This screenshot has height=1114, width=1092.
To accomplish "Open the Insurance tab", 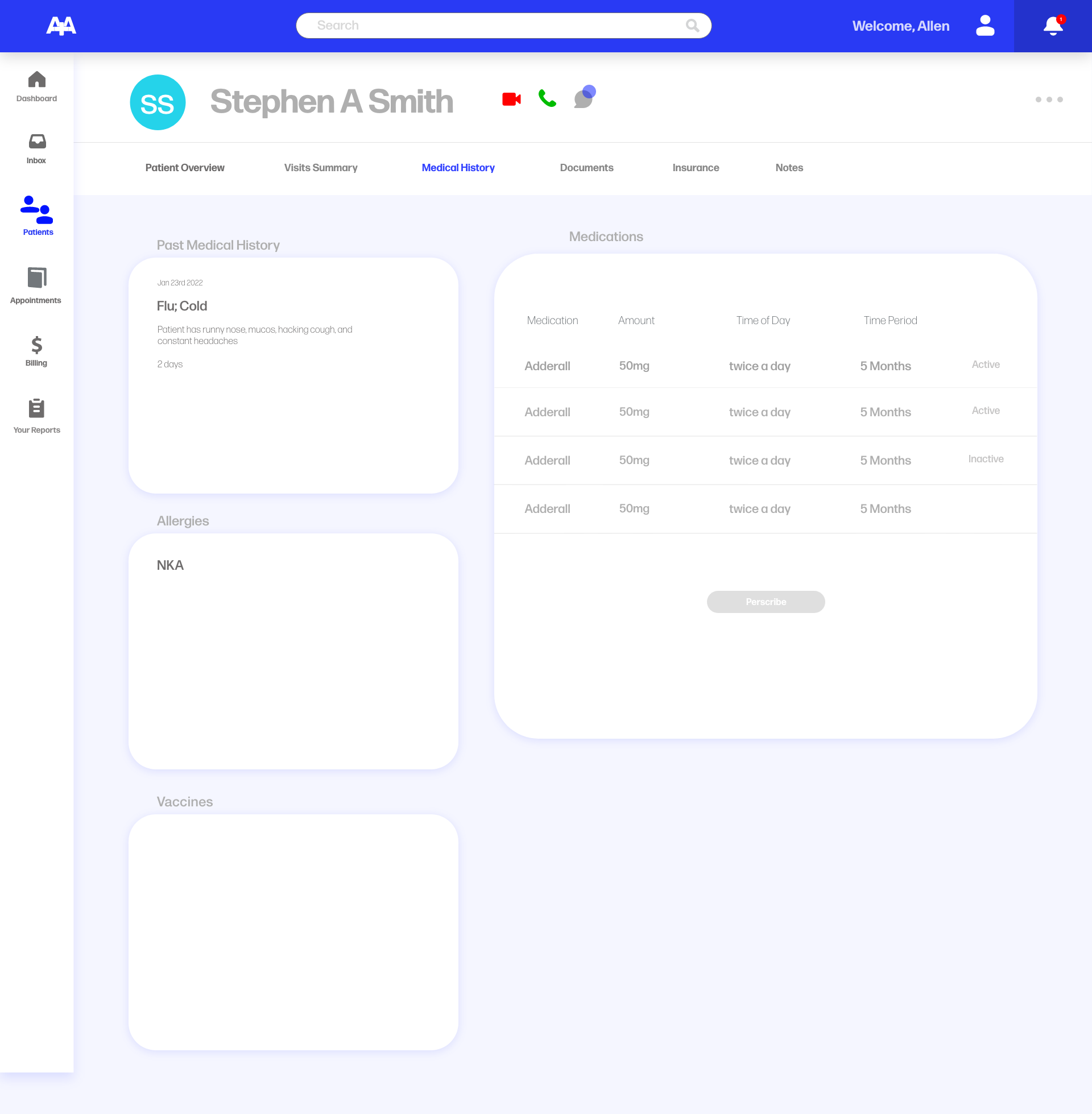I will [695, 168].
